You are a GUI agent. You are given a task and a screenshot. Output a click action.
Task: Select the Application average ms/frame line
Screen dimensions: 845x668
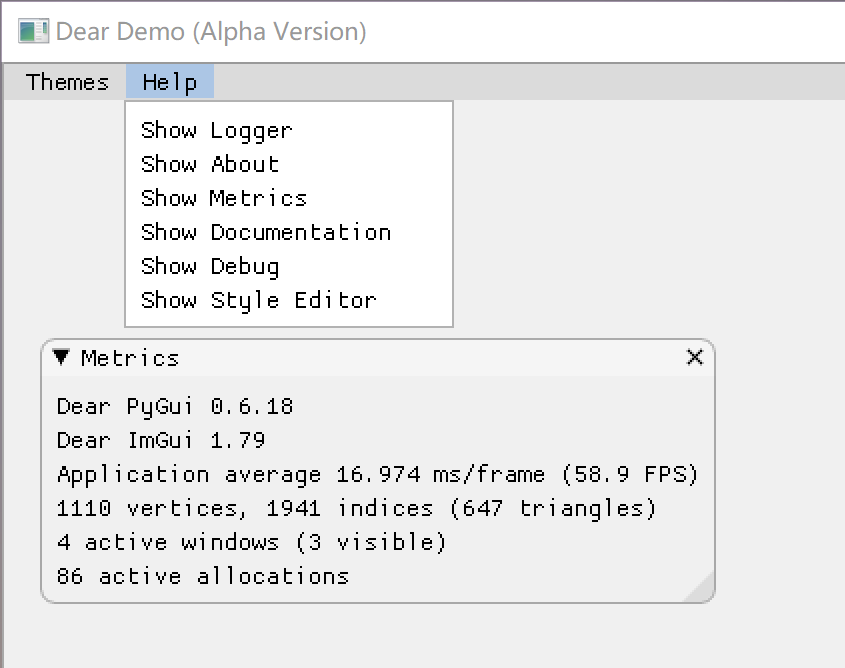377,474
